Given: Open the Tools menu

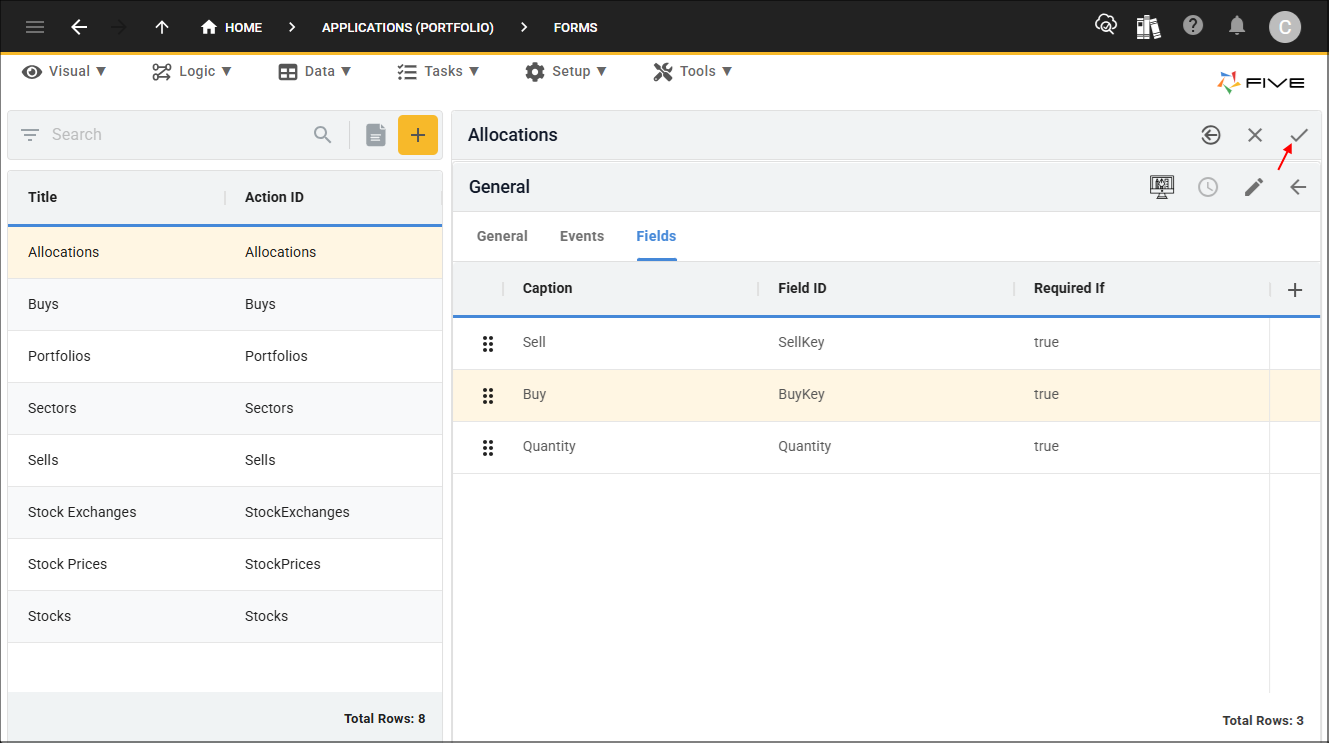Looking at the screenshot, I should 692,71.
